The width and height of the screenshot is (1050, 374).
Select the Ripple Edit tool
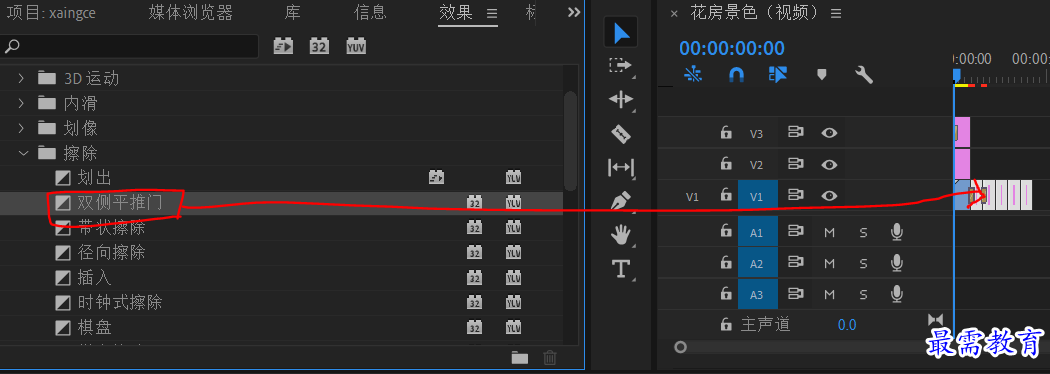tap(620, 100)
